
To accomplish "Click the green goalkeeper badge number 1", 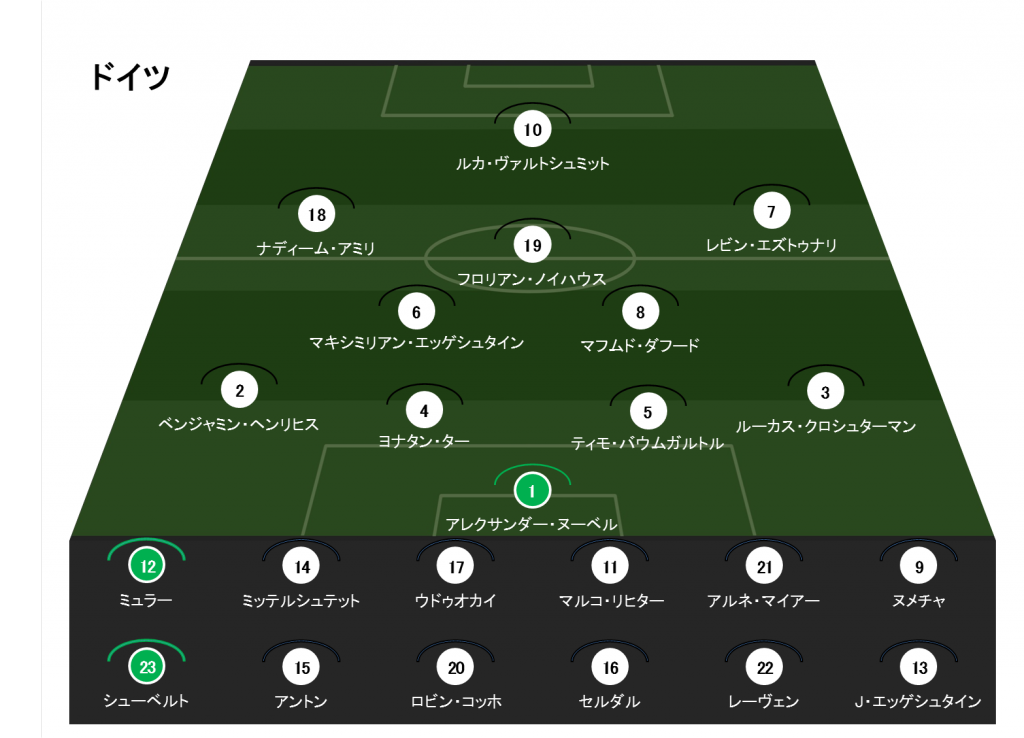I will [532, 491].
